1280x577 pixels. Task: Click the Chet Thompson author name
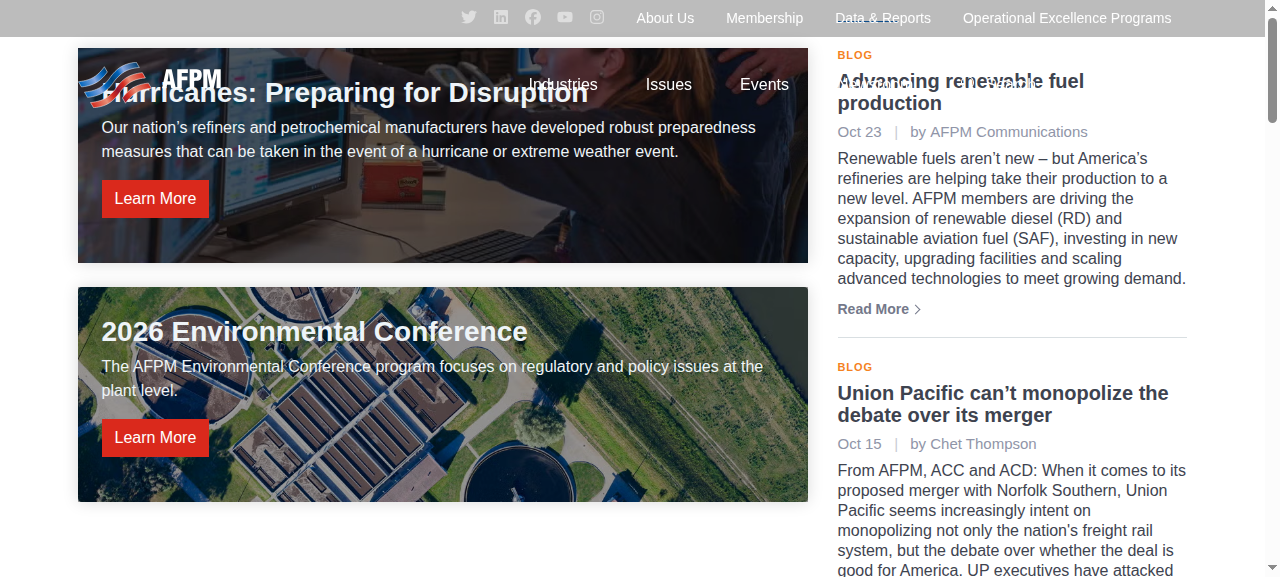[x=983, y=444]
